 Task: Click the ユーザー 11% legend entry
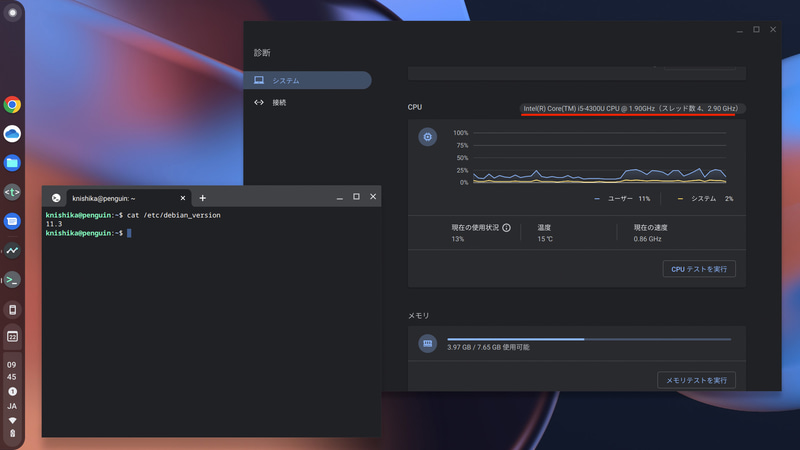tap(622, 198)
